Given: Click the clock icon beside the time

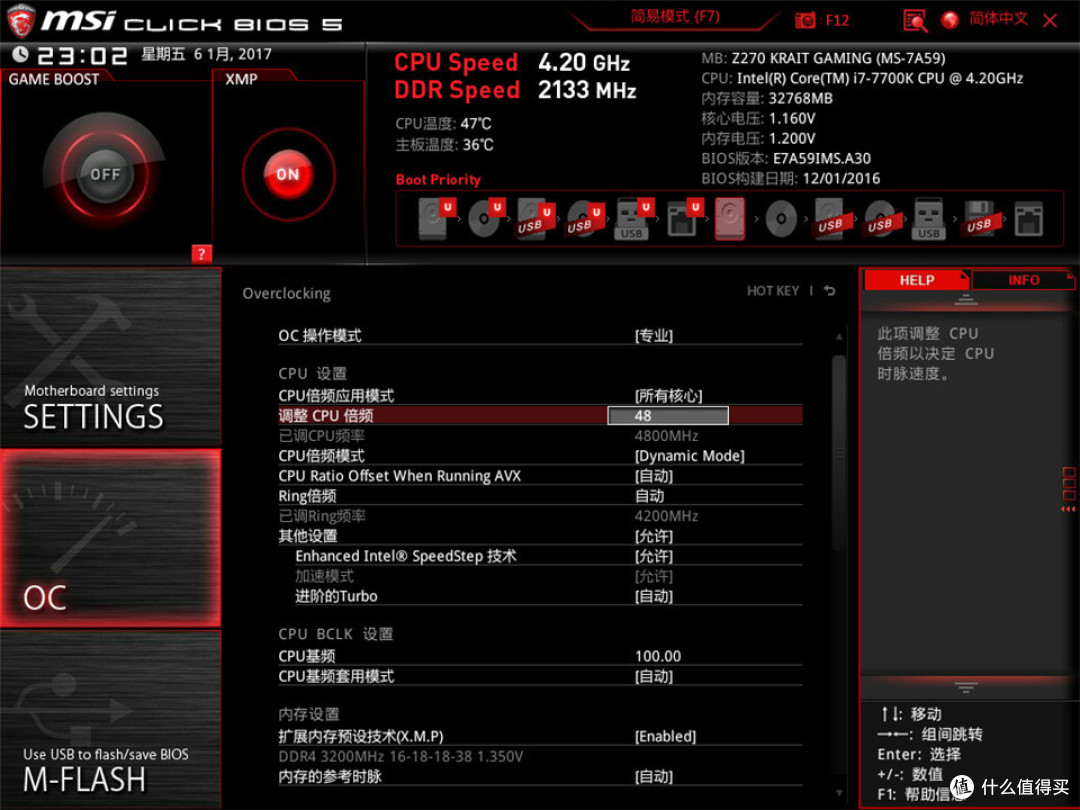Looking at the screenshot, I should [x=20, y=54].
